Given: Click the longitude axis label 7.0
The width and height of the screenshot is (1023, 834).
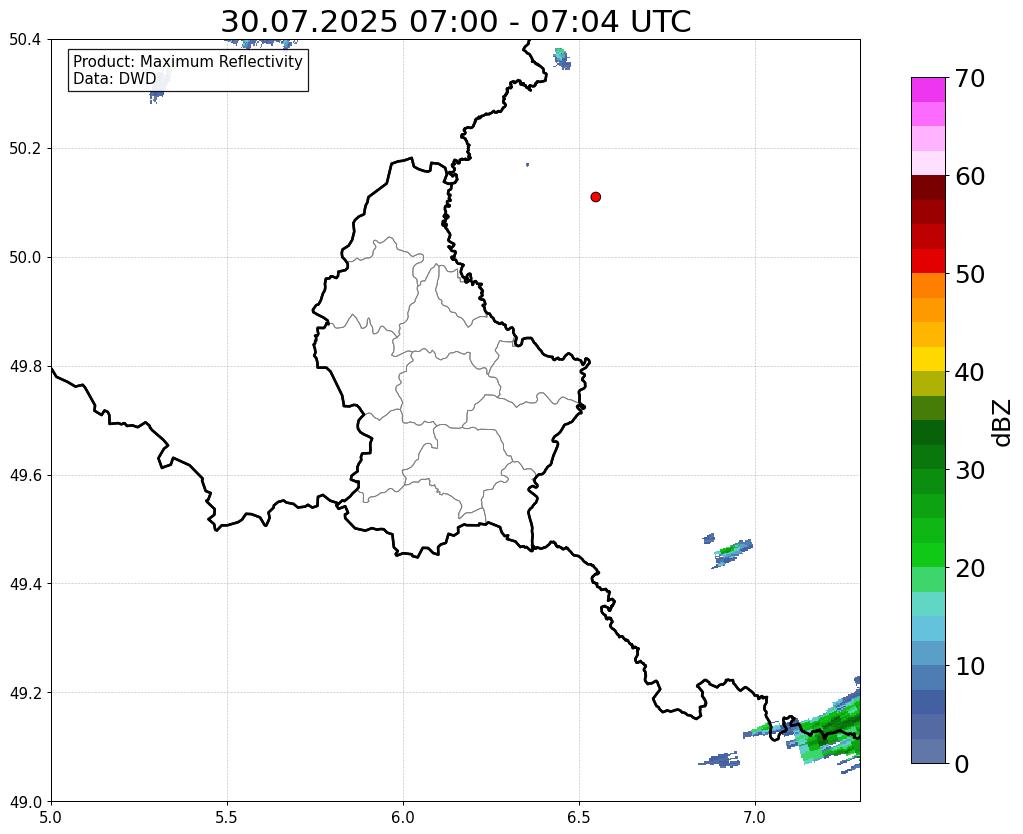Looking at the screenshot, I should point(755,818).
